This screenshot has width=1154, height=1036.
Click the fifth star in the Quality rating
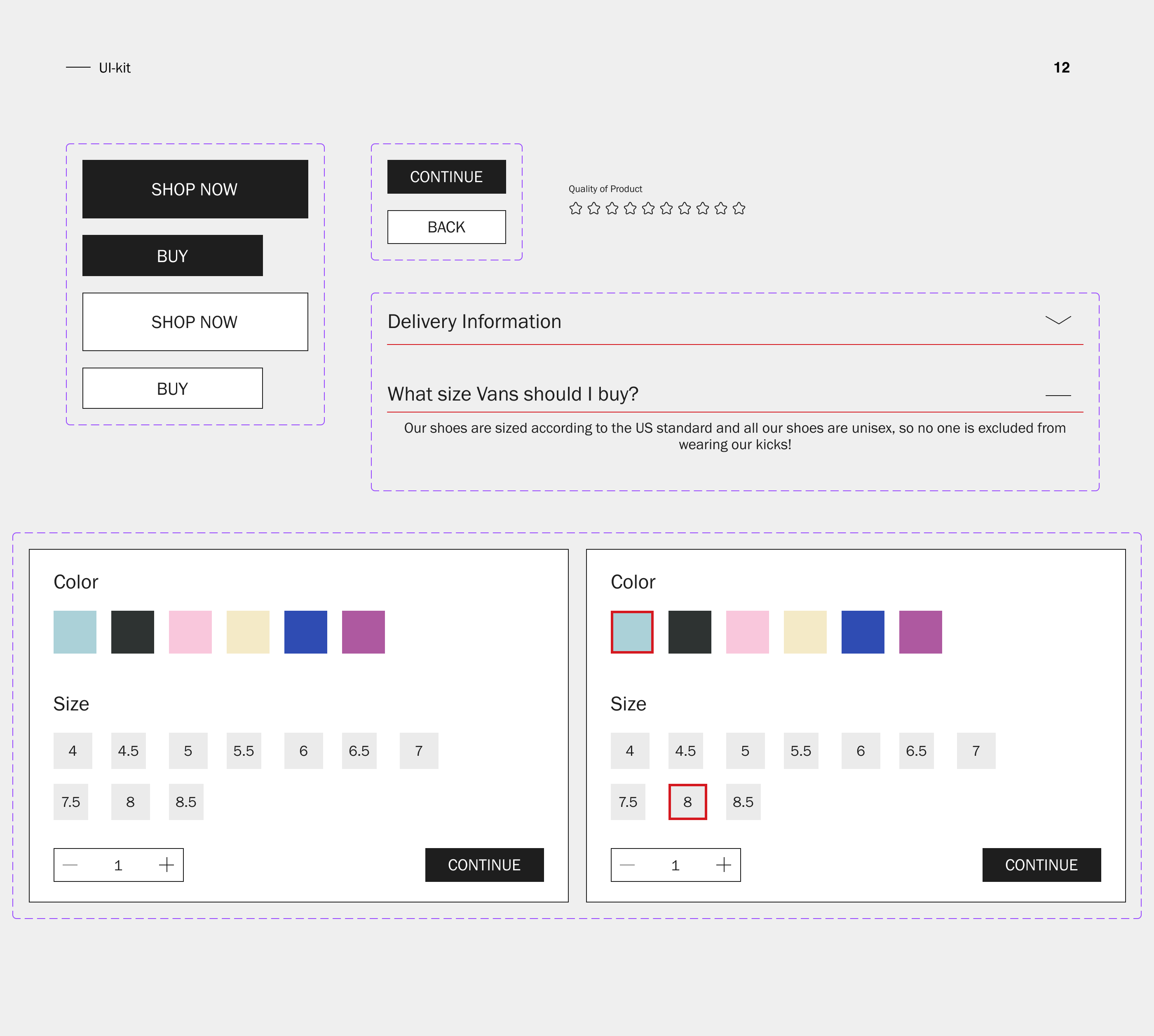tap(648, 209)
